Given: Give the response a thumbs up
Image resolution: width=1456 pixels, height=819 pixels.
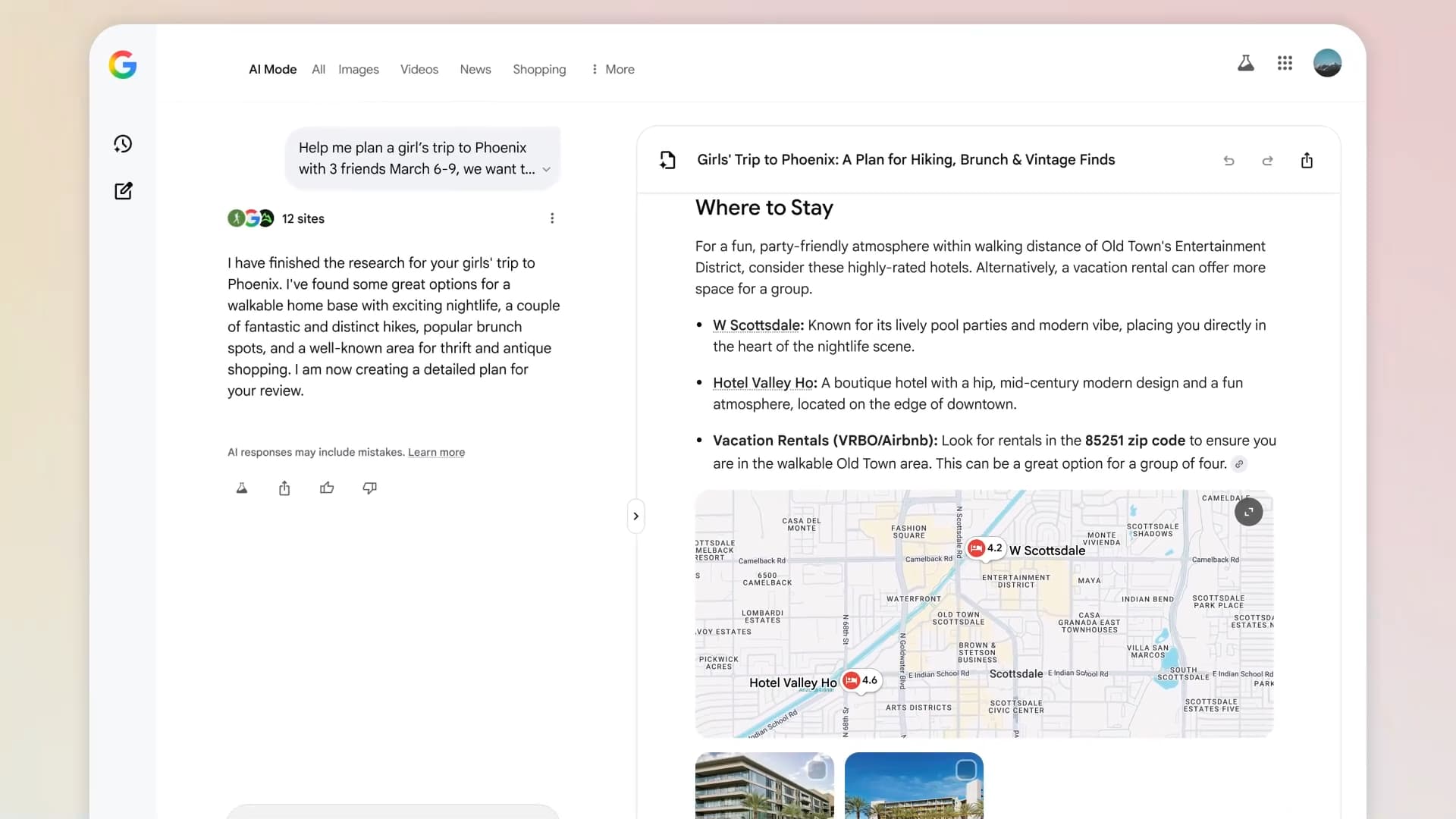Looking at the screenshot, I should (327, 488).
